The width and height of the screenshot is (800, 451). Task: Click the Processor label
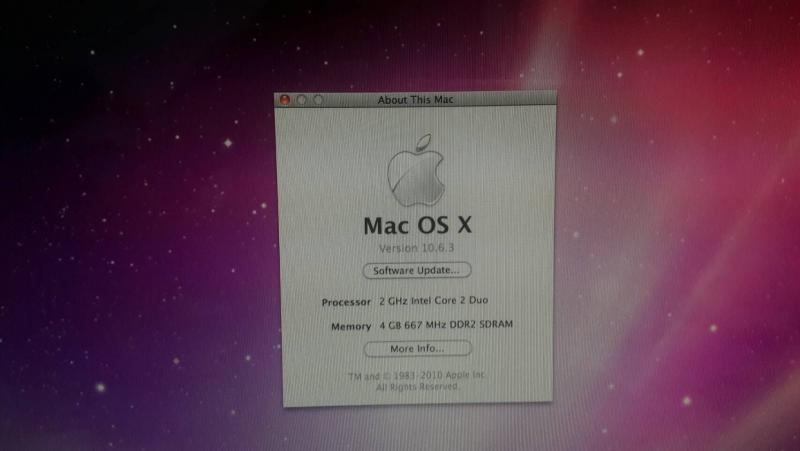tap(346, 302)
